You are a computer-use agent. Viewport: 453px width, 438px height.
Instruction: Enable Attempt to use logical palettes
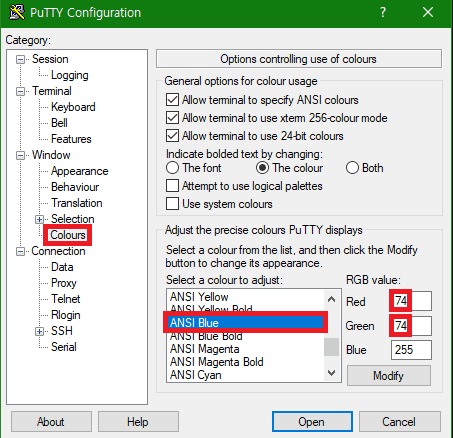172,186
